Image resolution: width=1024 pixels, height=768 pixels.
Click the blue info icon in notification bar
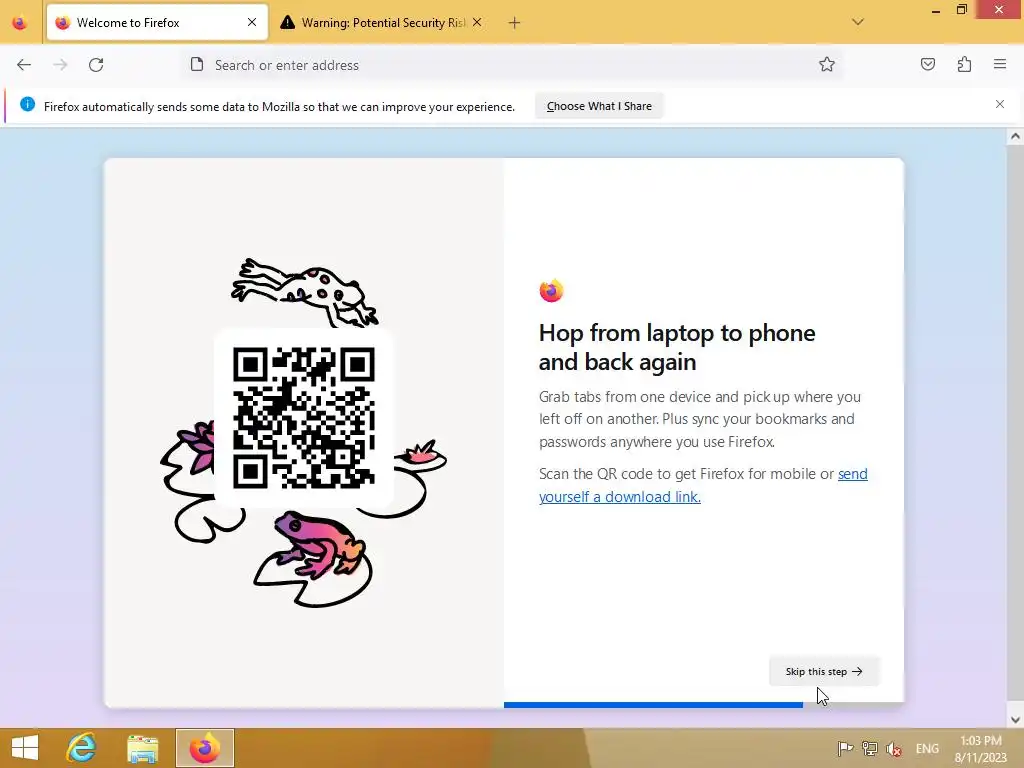(27, 104)
